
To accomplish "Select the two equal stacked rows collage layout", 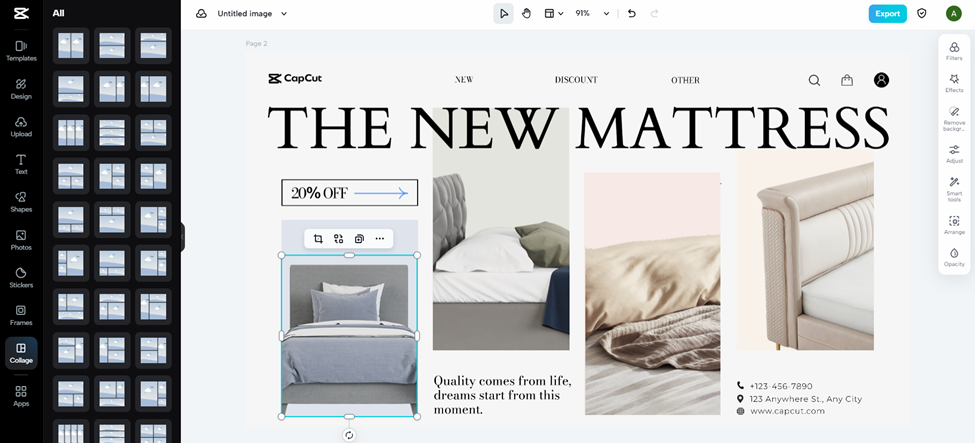I will point(112,45).
